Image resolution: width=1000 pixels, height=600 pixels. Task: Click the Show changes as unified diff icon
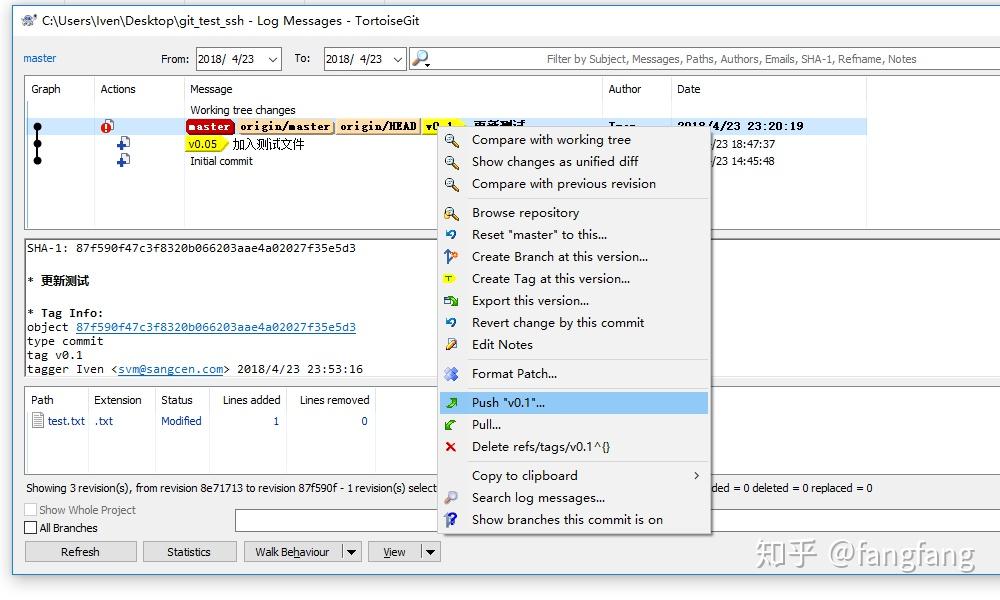[x=452, y=162]
